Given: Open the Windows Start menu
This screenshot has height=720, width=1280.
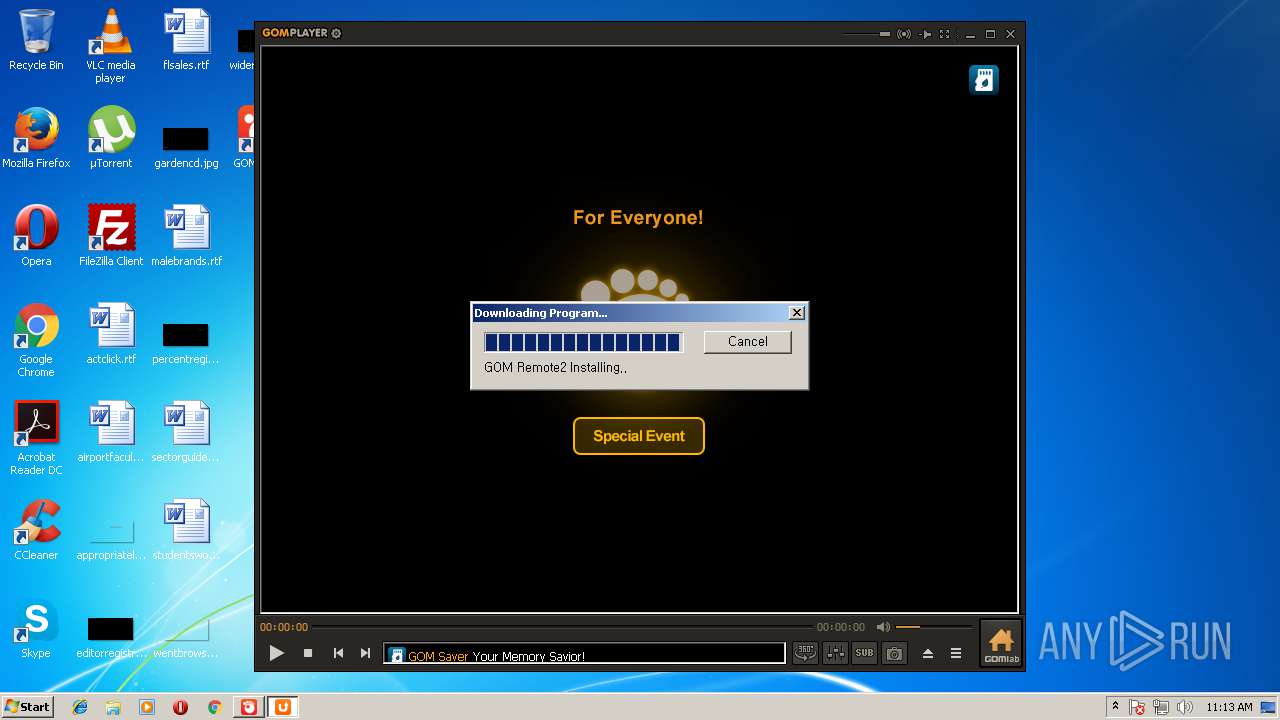Looking at the screenshot, I should pyautogui.click(x=28, y=706).
